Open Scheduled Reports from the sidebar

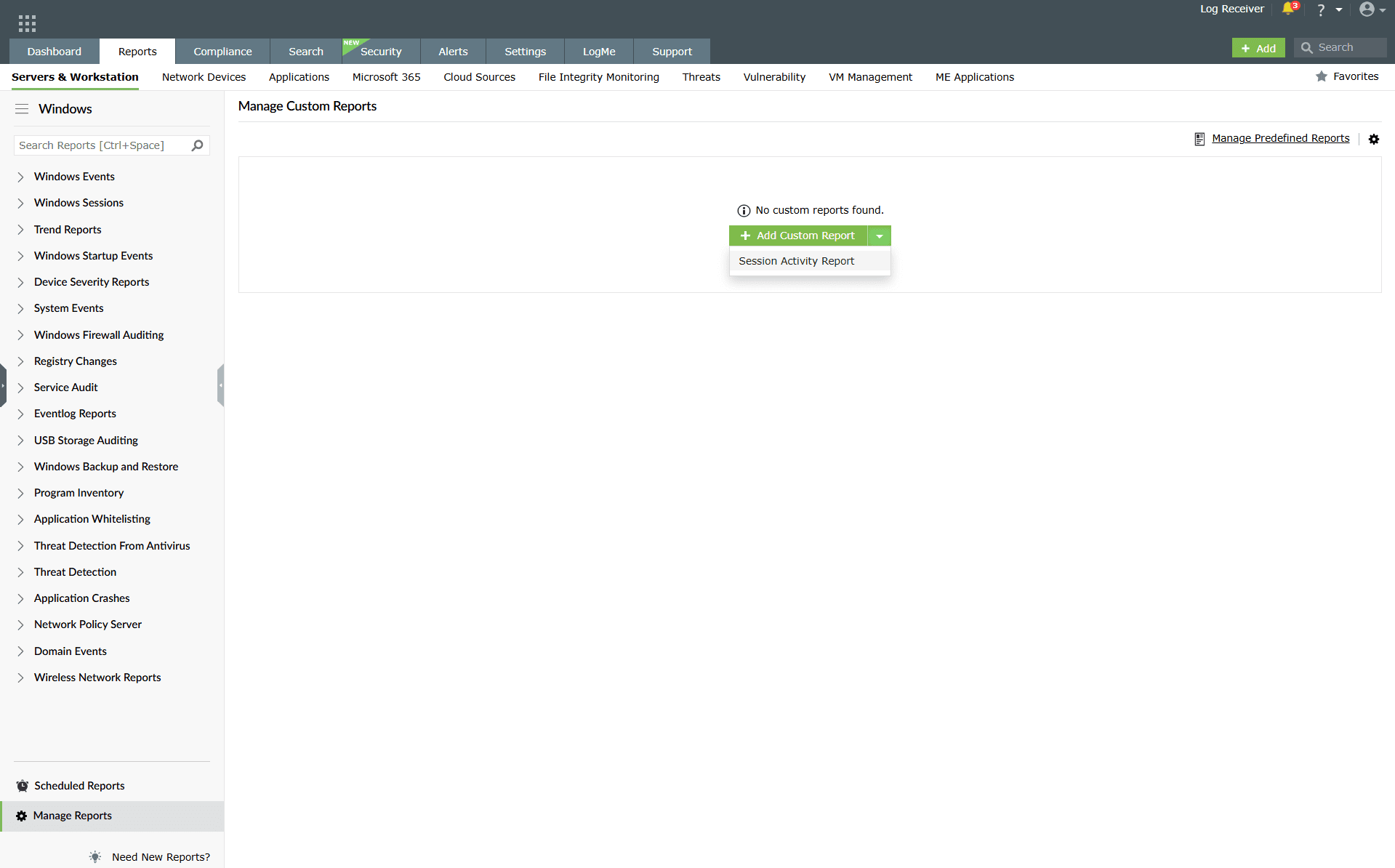79,785
